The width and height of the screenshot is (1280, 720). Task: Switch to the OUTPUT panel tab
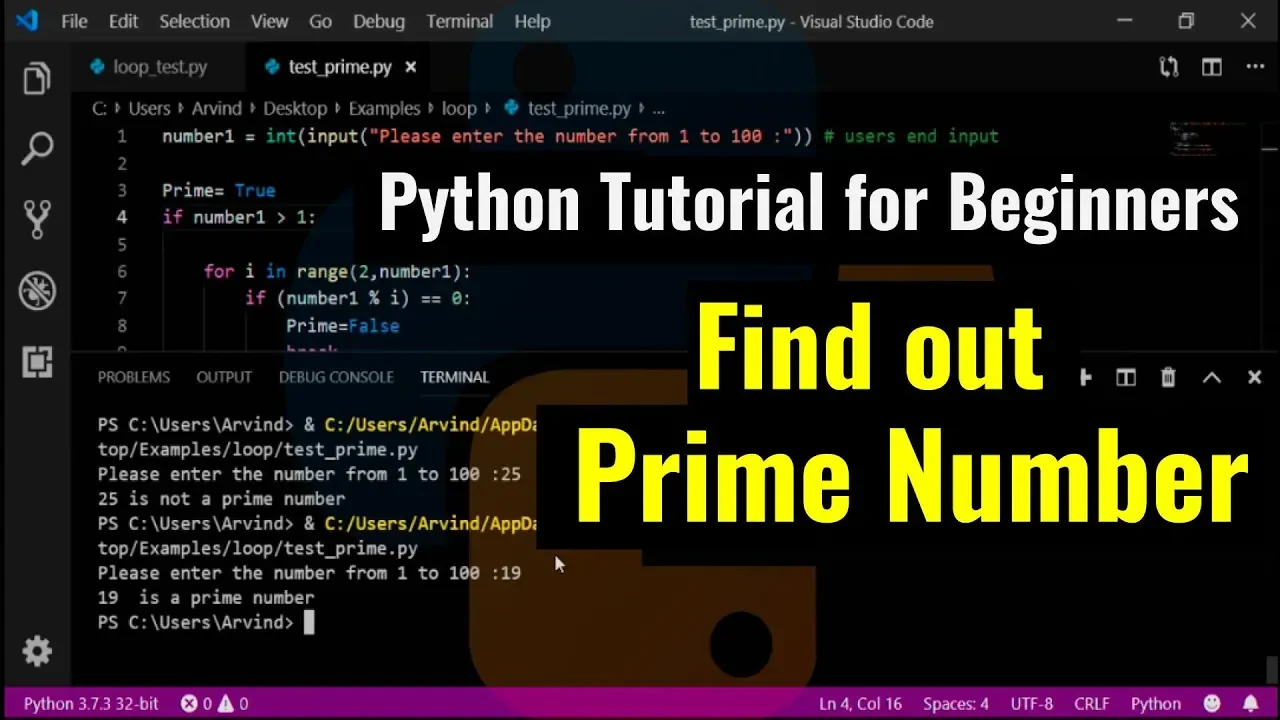coord(224,377)
